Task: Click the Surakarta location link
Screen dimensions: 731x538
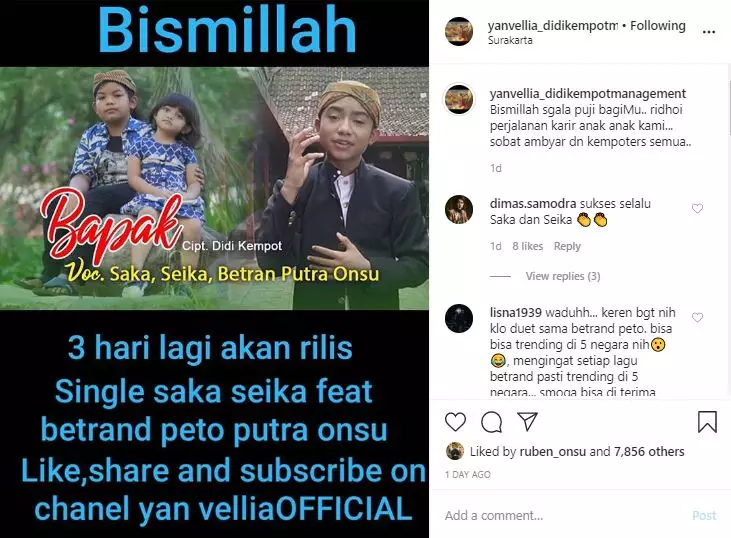Action: [x=510, y=40]
